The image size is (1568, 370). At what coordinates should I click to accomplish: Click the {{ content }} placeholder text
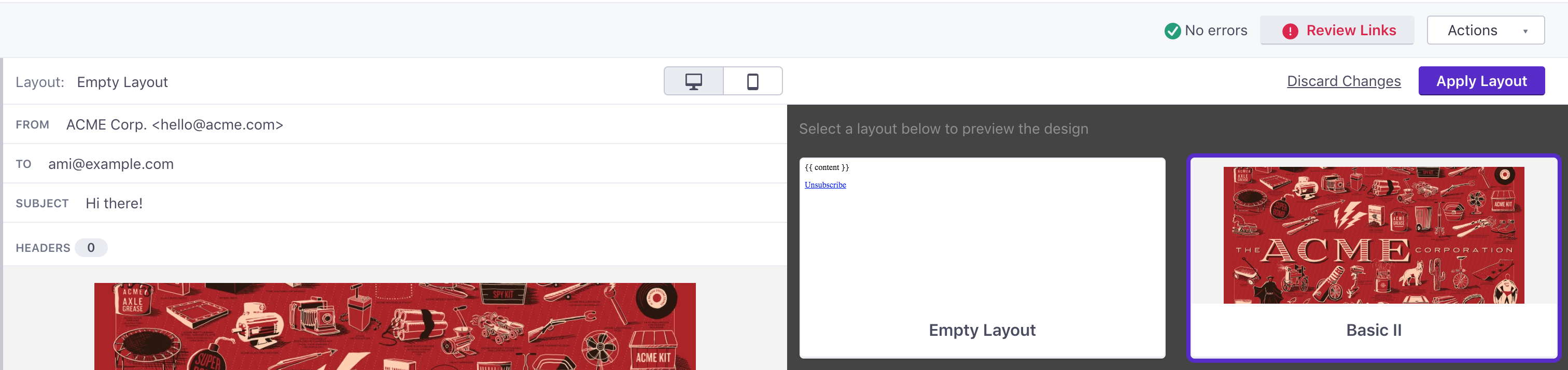point(826,167)
